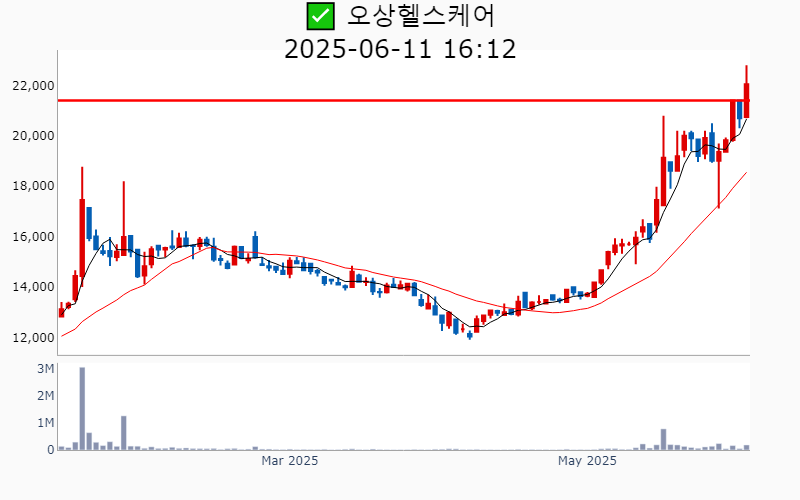Click the timestamp 2025-06-11 16:12
The height and width of the screenshot is (500, 800).
coord(400,49)
